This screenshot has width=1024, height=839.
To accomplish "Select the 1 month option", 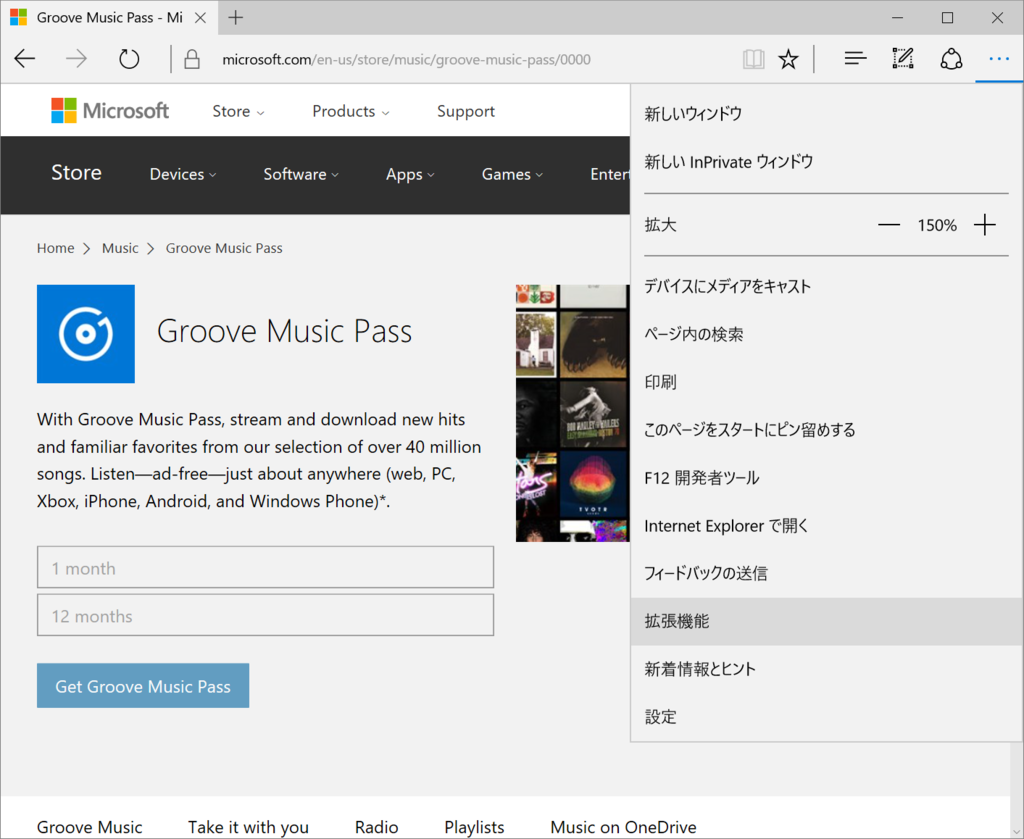I will pos(265,567).
